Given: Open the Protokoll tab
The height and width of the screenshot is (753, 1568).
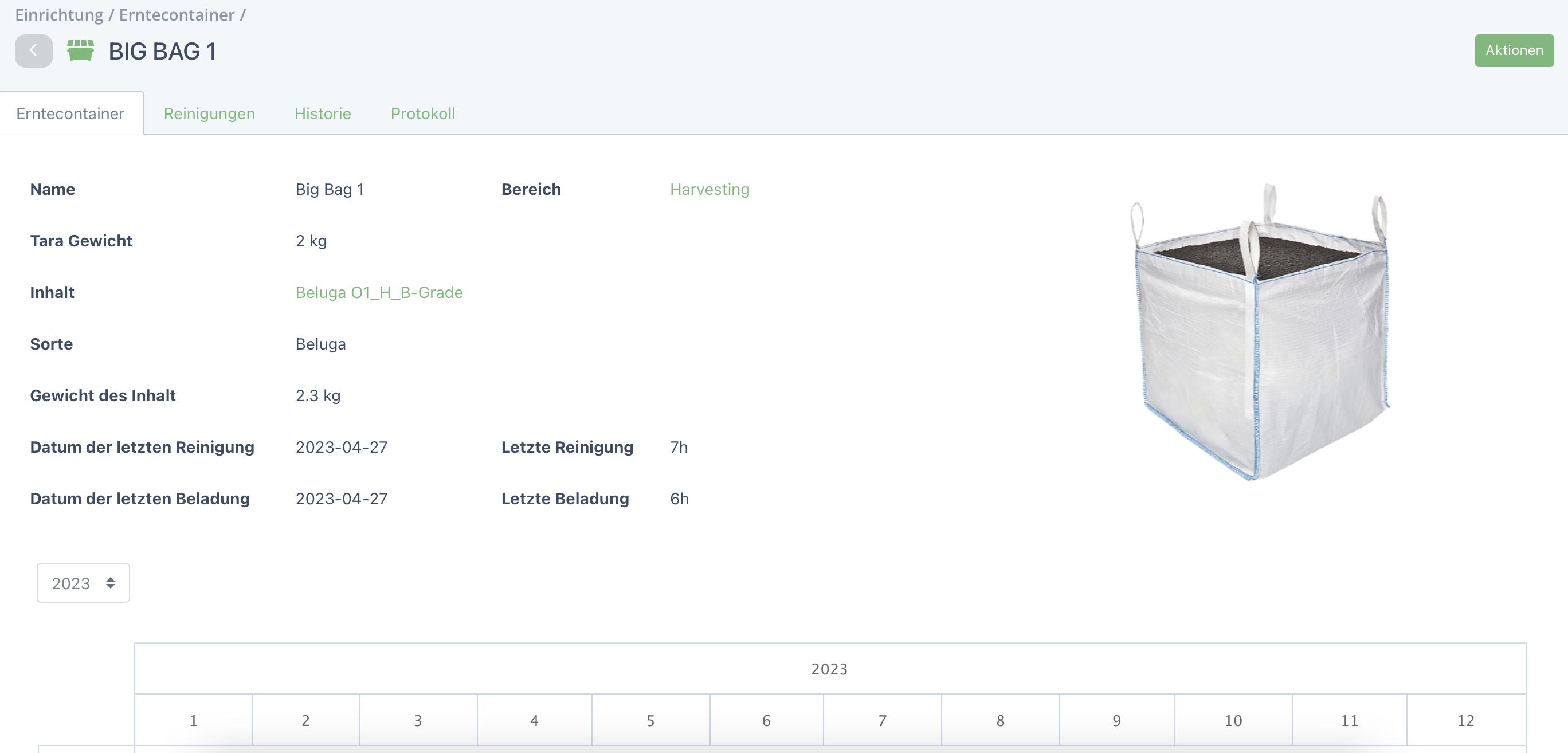Looking at the screenshot, I should pyautogui.click(x=423, y=114).
